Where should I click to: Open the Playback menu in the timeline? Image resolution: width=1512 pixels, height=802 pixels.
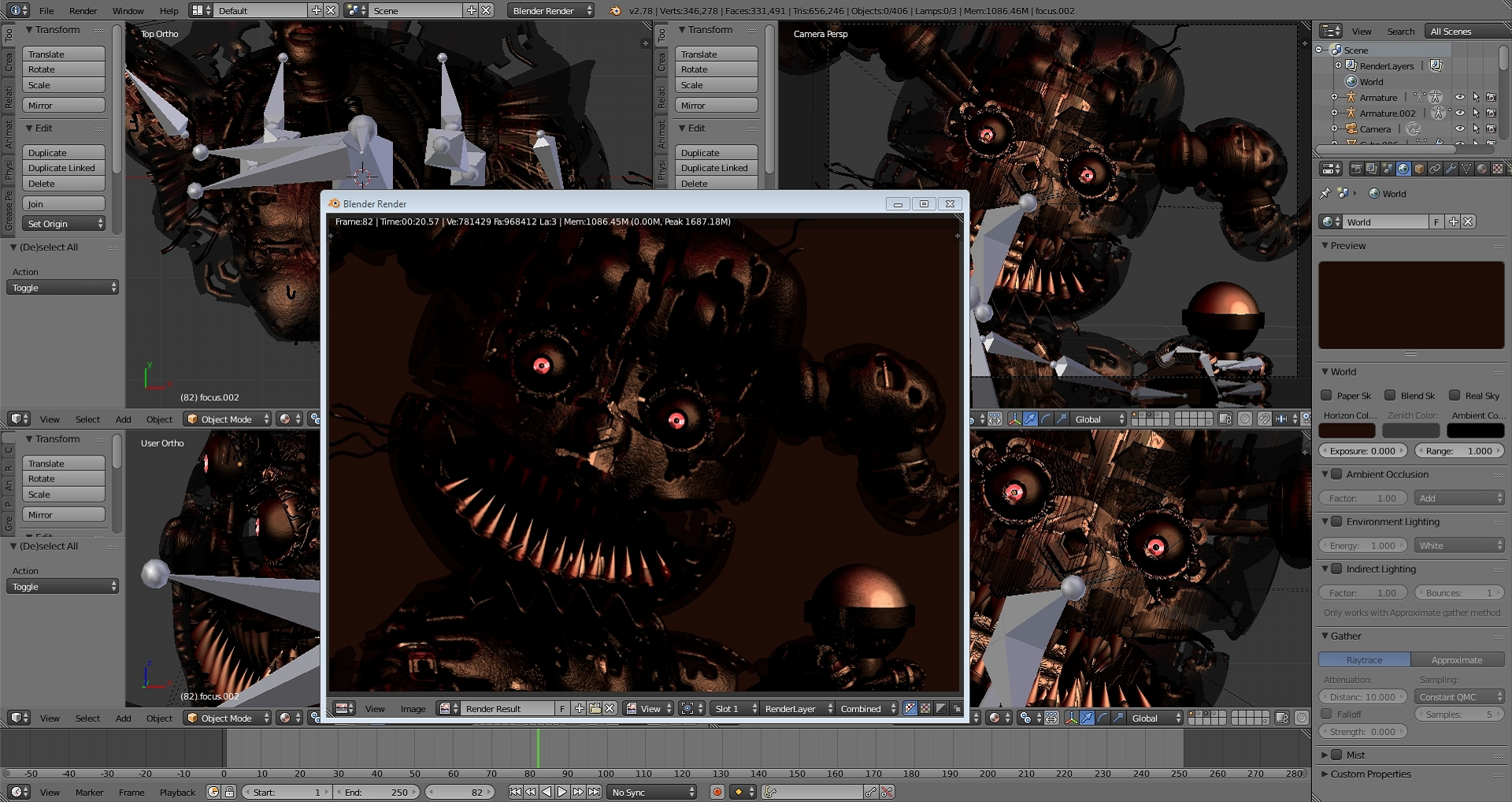point(177,793)
